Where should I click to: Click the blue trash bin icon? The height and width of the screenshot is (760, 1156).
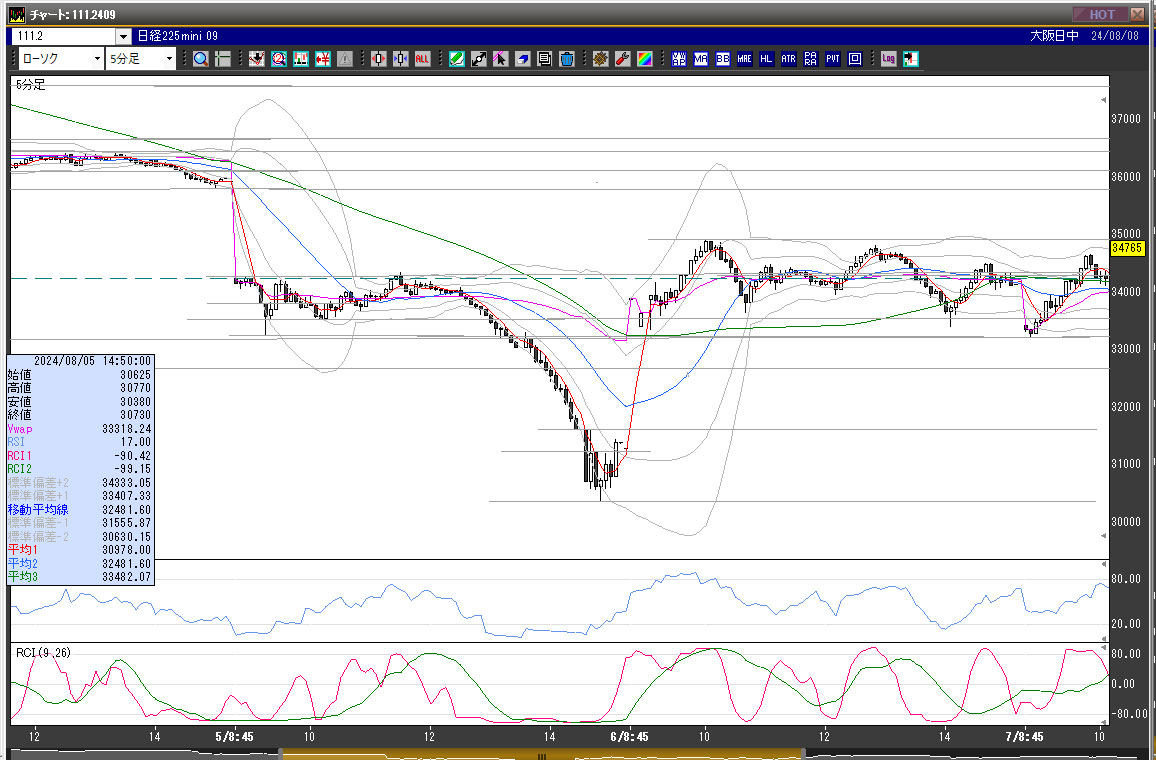coord(567,59)
